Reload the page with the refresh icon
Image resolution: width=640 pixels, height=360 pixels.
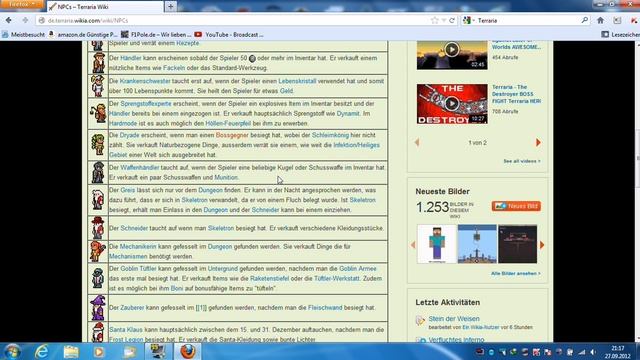[452, 20]
